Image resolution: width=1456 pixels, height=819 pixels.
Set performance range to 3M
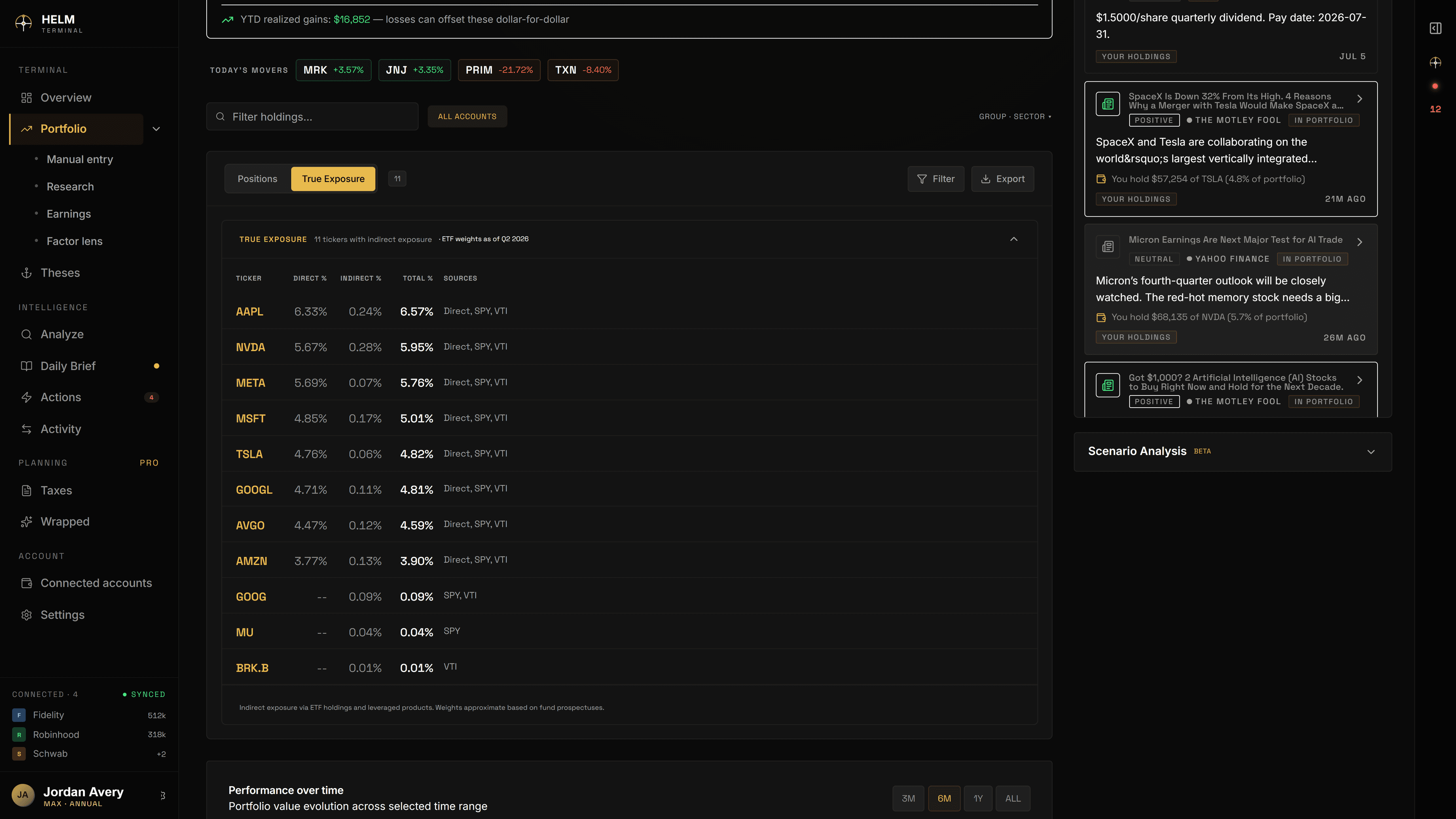[x=908, y=799]
